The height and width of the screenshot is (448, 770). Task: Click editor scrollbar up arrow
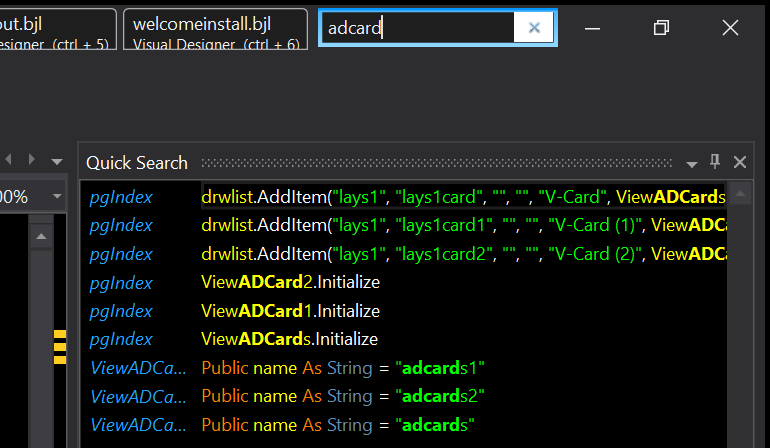42,236
